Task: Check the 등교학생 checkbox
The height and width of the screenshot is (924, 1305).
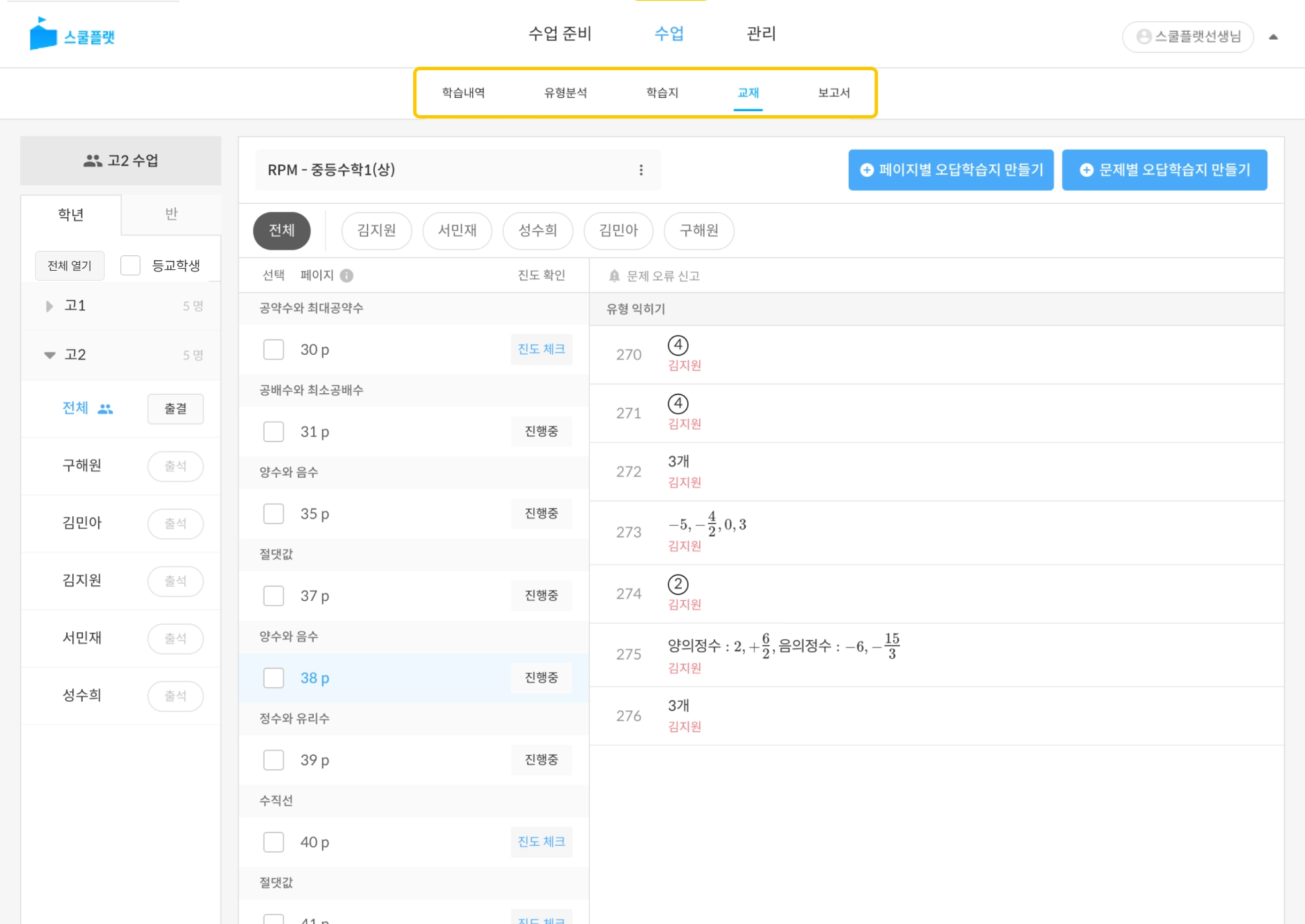Action: coord(130,265)
